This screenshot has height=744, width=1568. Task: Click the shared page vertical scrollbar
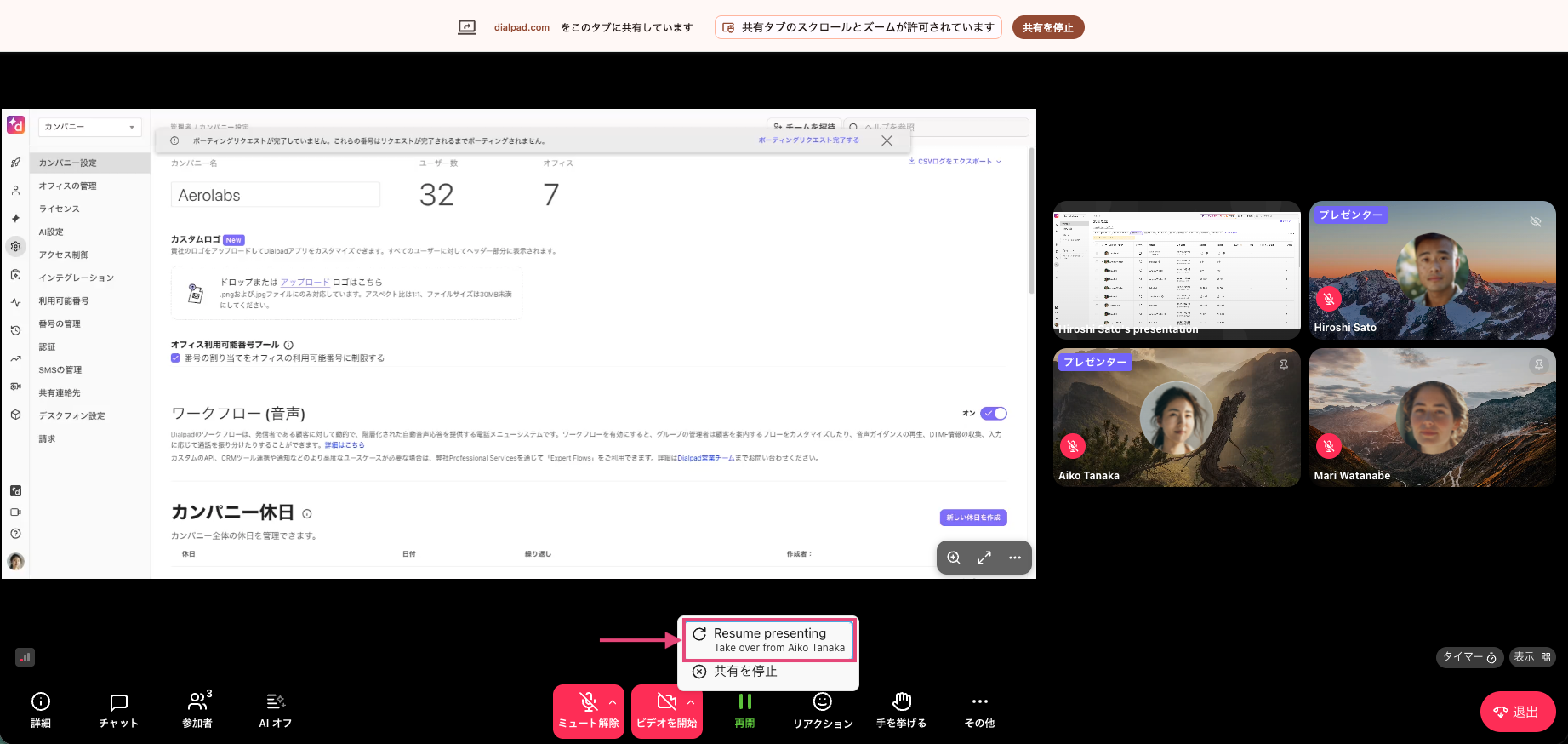1032,221
